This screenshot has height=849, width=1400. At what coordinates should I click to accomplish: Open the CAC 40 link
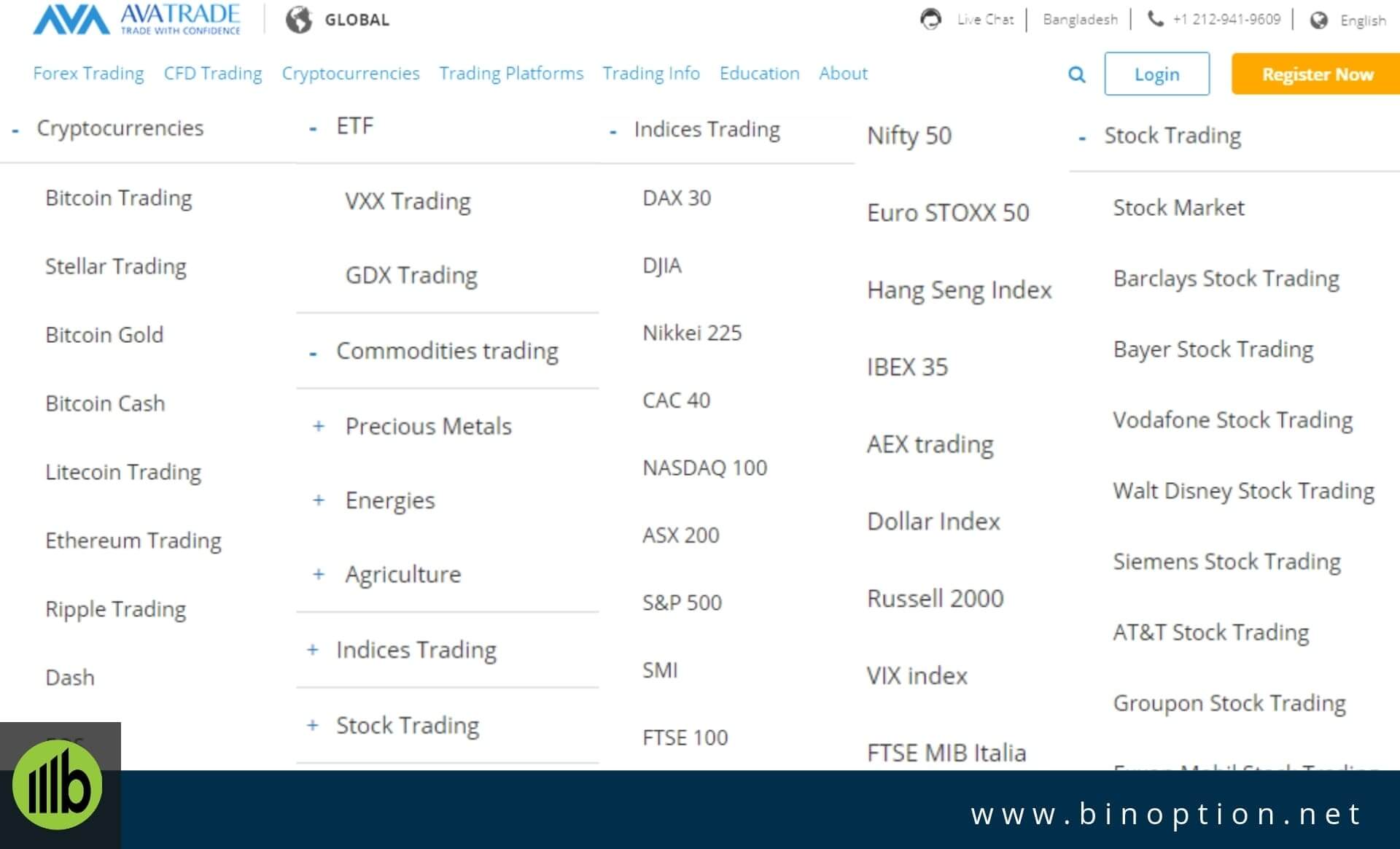pyautogui.click(x=676, y=400)
